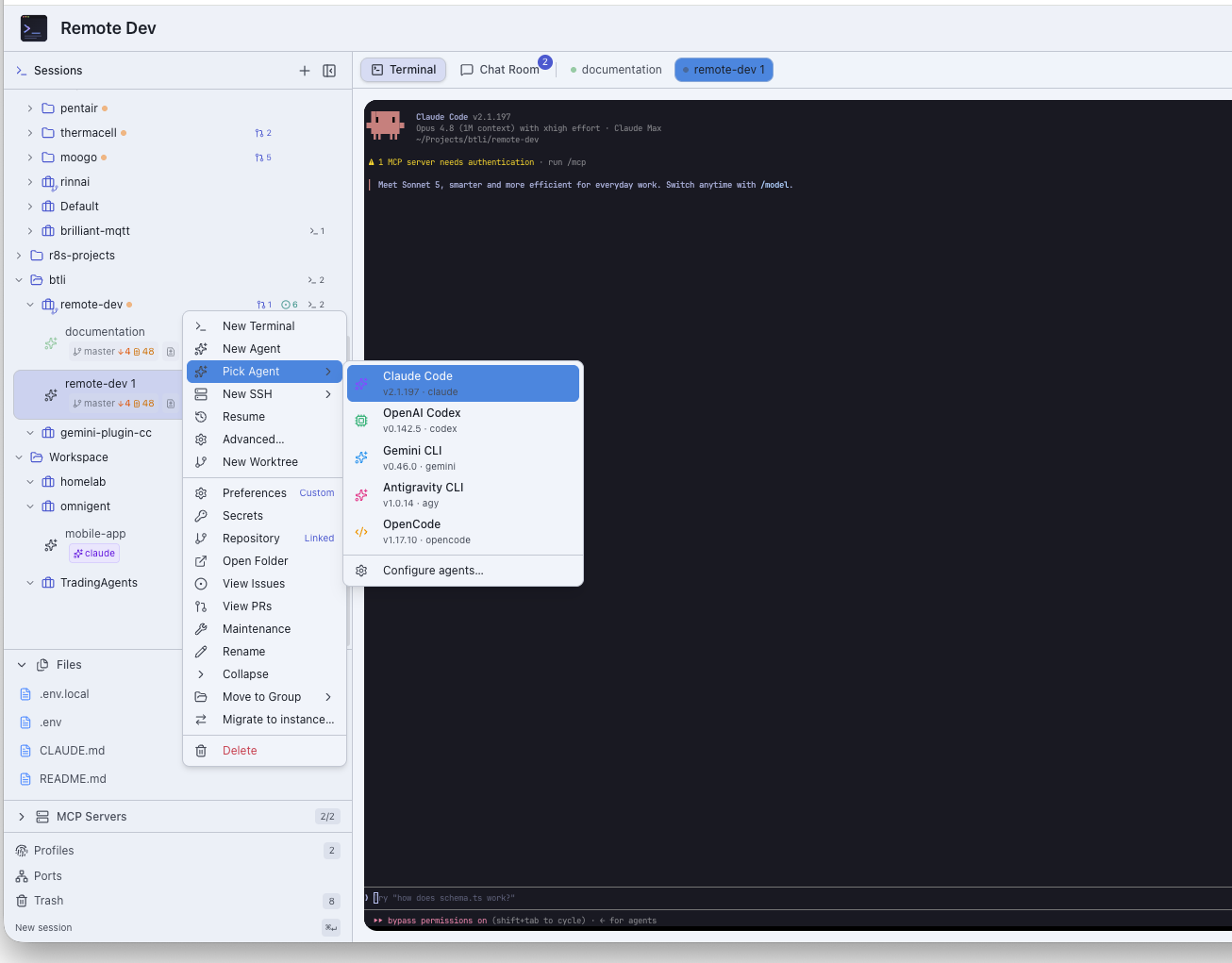The height and width of the screenshot is (963, 1232).
Task: Open Preferences from context menu
Action: pyautogui.click(x=264, y=493)
